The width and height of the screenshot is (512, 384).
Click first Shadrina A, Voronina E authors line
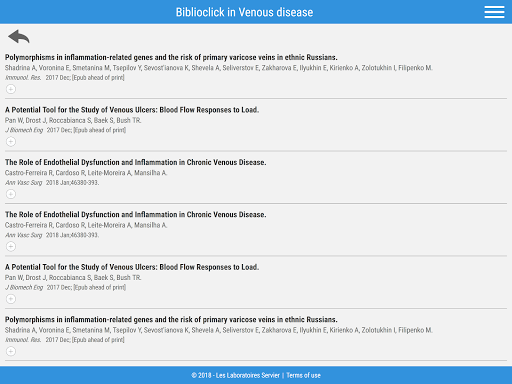pyautogui.click(x=219, y=68)
